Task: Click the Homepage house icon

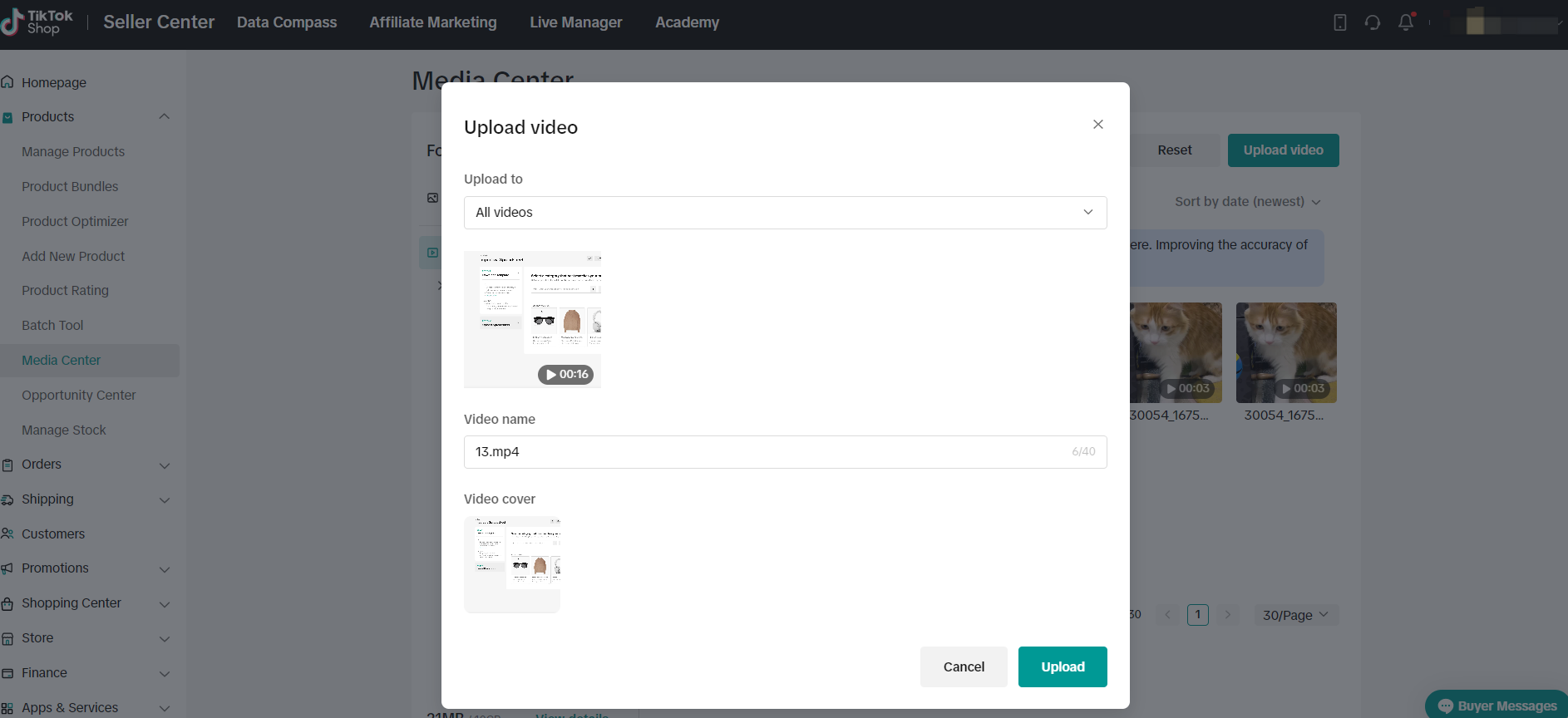Action: 7,82
